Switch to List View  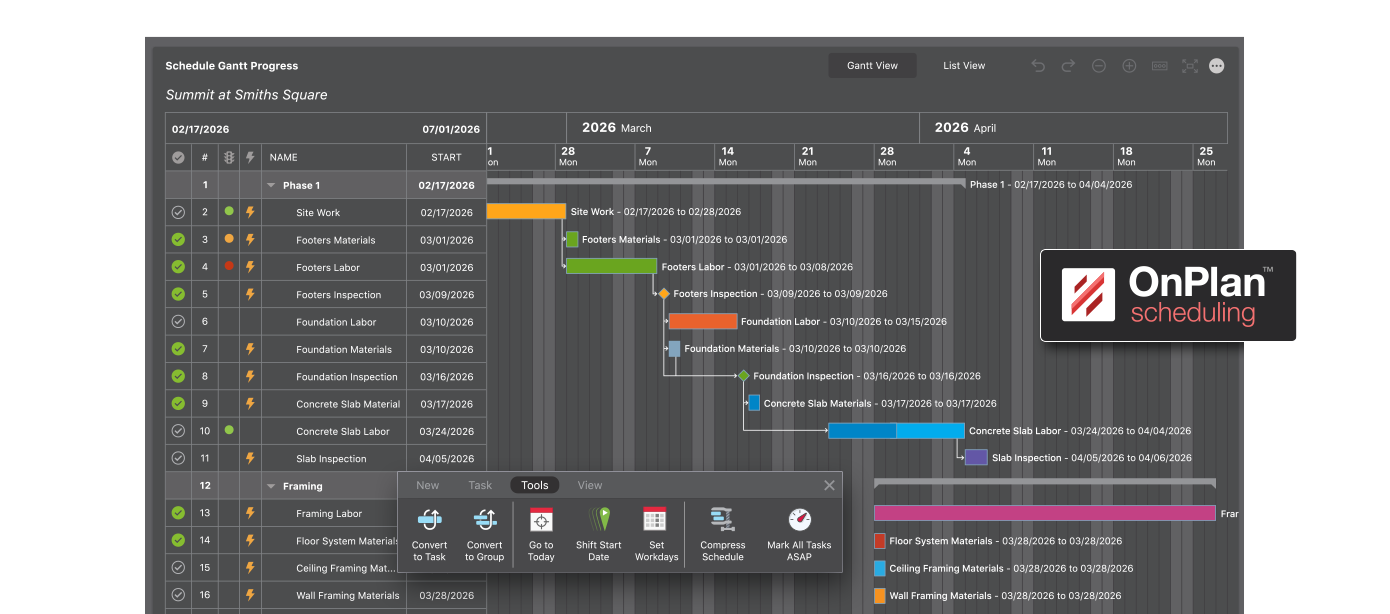[x=964, y=65]
